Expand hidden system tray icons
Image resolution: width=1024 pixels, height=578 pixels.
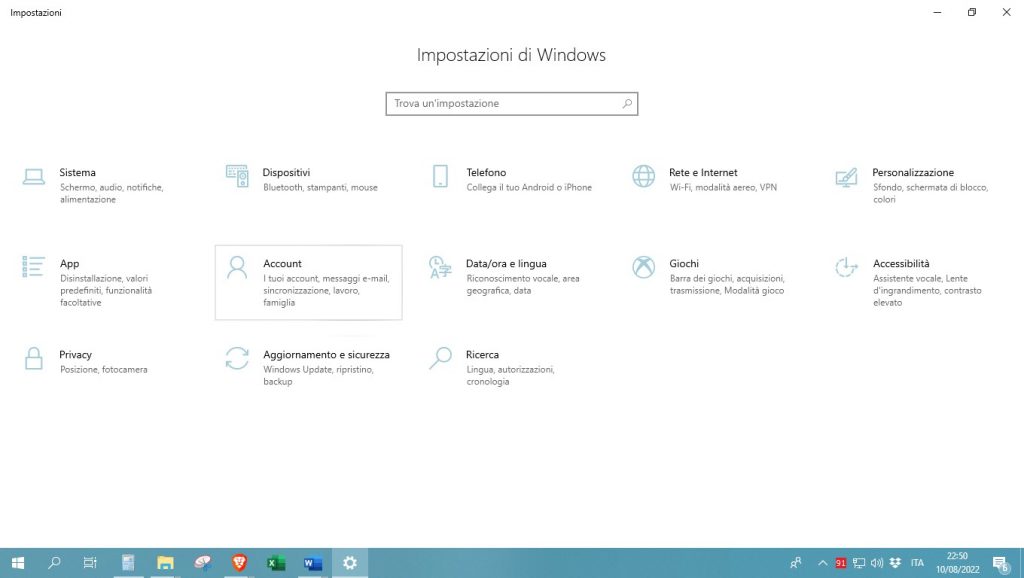click(821, 563)
